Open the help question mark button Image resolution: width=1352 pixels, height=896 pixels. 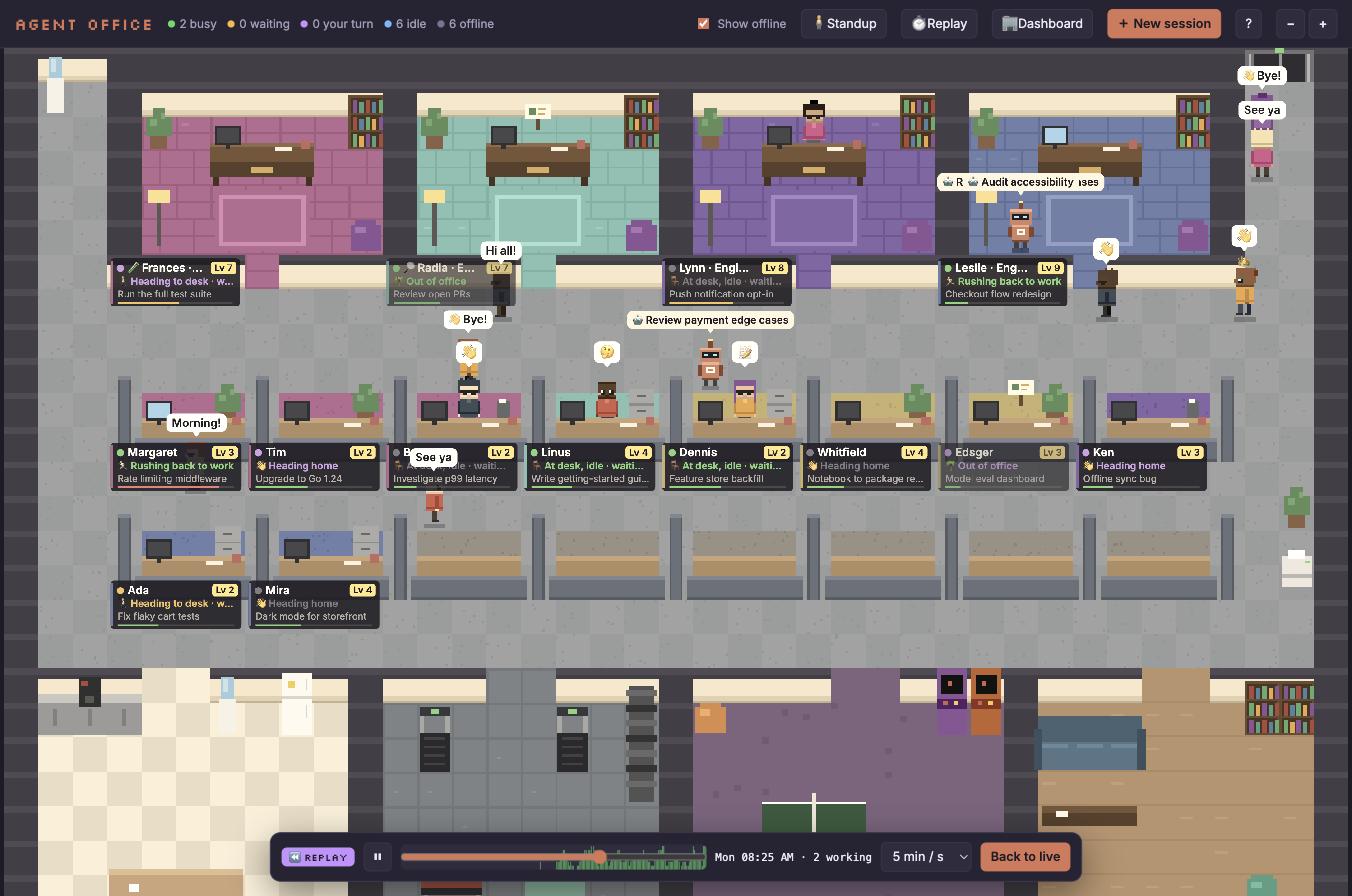pyautogui.click(x=1248, y=24)
